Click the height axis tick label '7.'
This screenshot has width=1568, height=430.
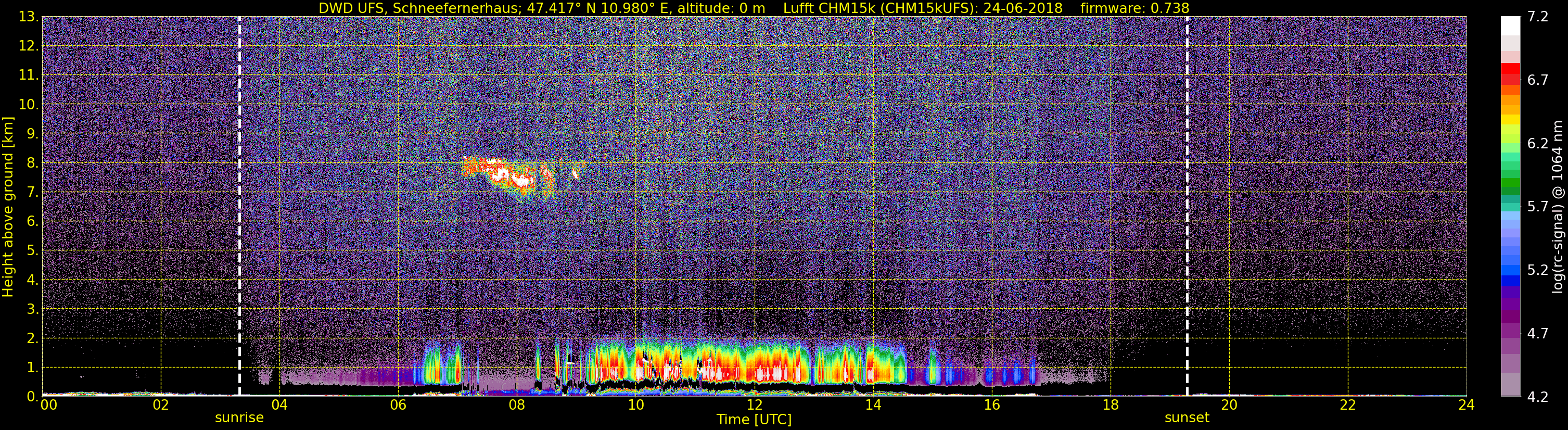pos(32,193)
